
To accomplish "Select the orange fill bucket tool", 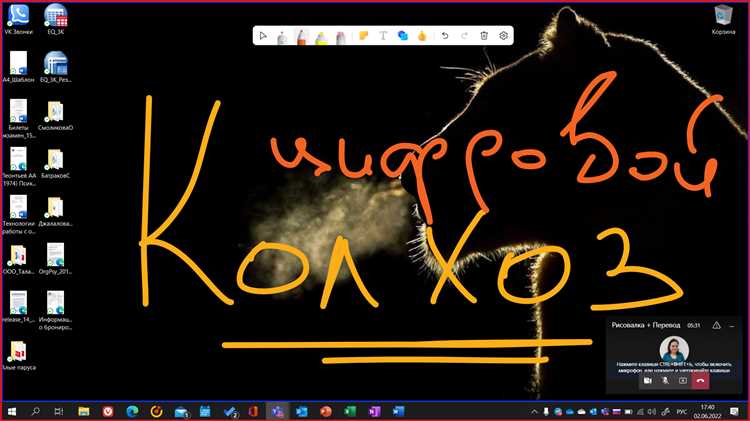I will click(x=422, y=36).
